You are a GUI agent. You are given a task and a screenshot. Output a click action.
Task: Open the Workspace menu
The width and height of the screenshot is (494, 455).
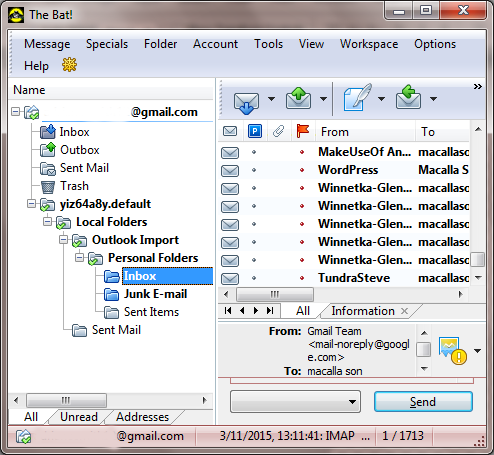tap(369, 44)
